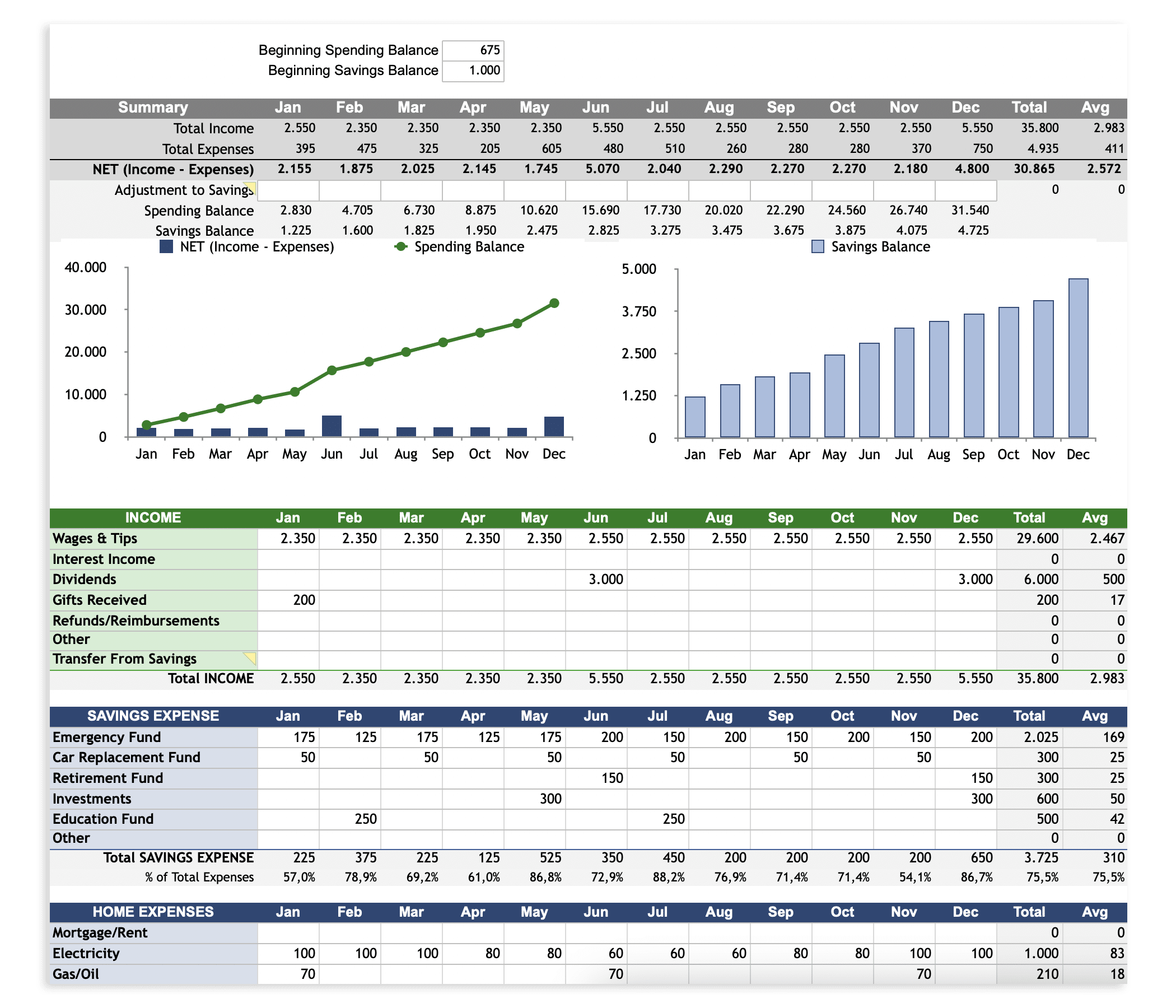1176x1008 pixels.
Task: Click the Beginning Spending Balance value 675
Action: [473, 50]
